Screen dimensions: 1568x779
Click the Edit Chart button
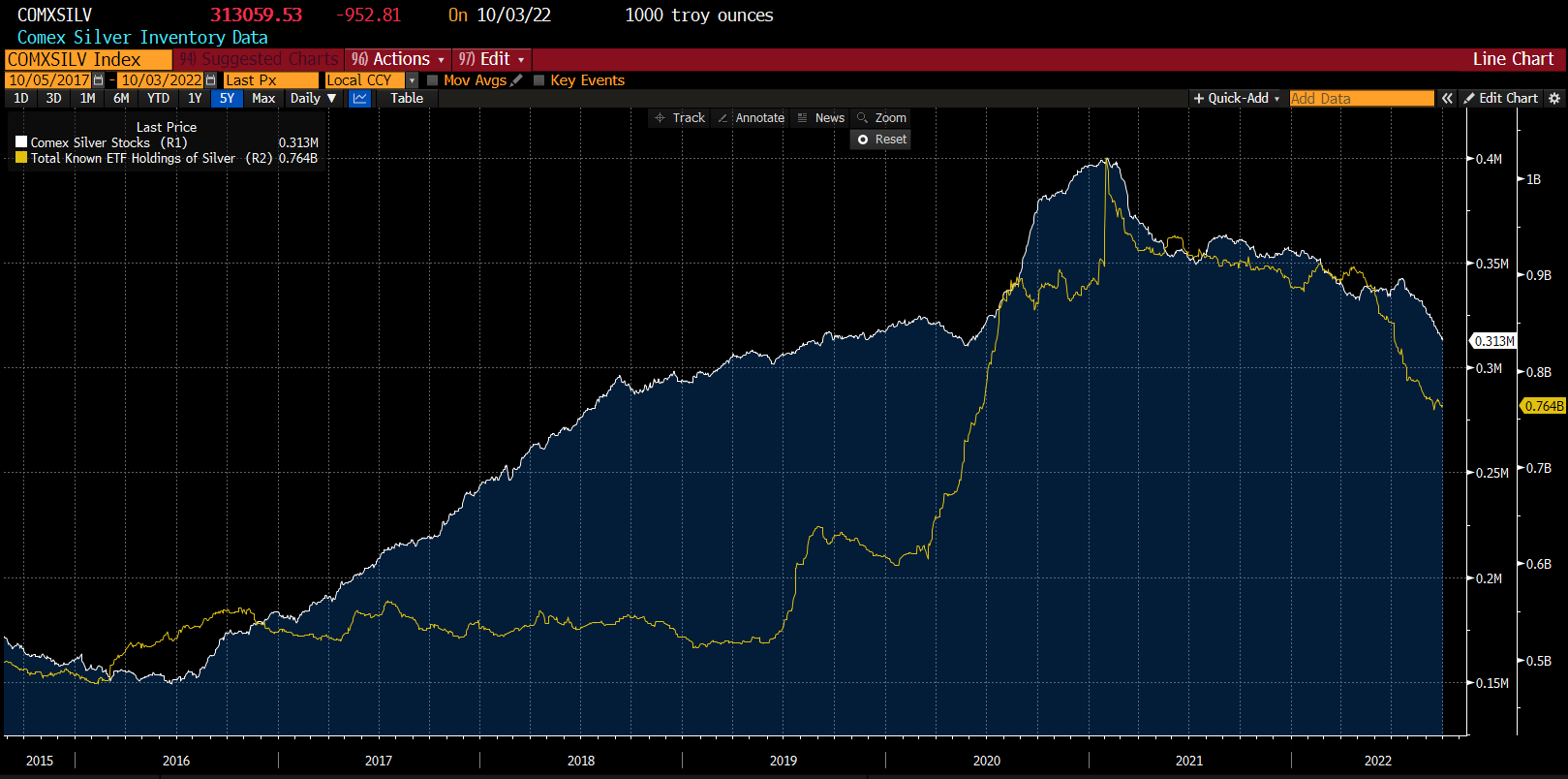1501,98
